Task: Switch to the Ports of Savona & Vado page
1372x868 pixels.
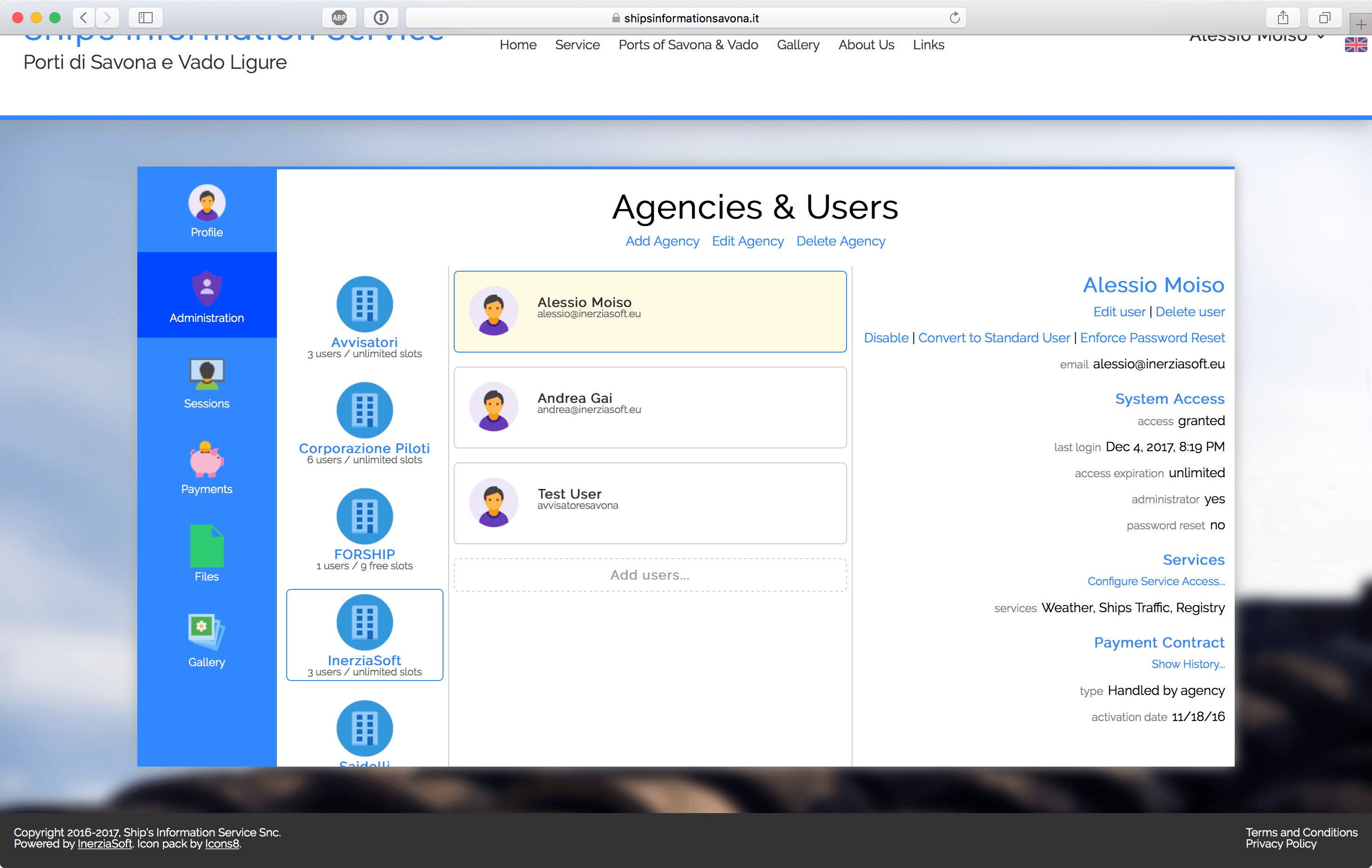Action: (x=688, y=45)
